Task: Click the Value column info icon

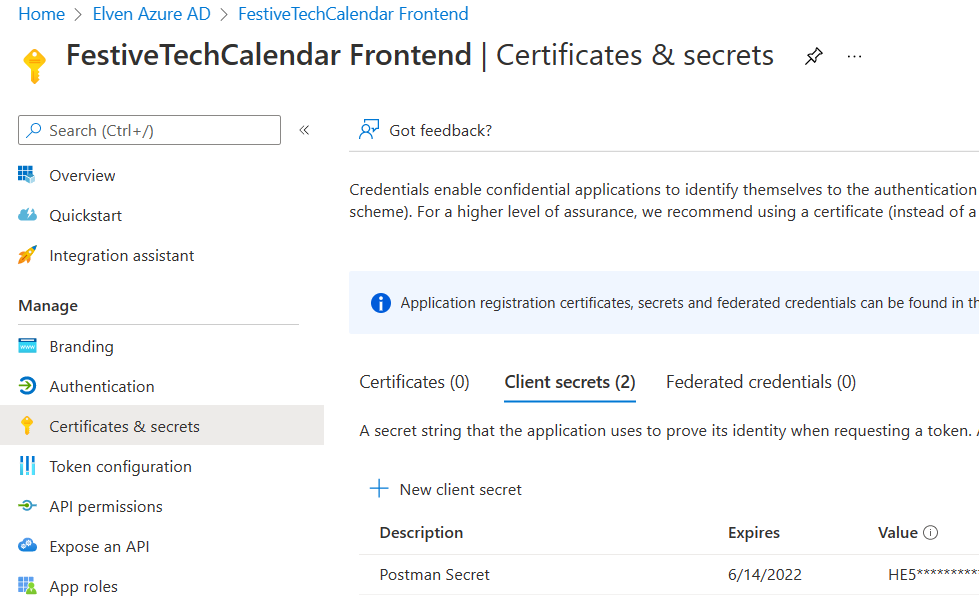Action: pos(930,533)
